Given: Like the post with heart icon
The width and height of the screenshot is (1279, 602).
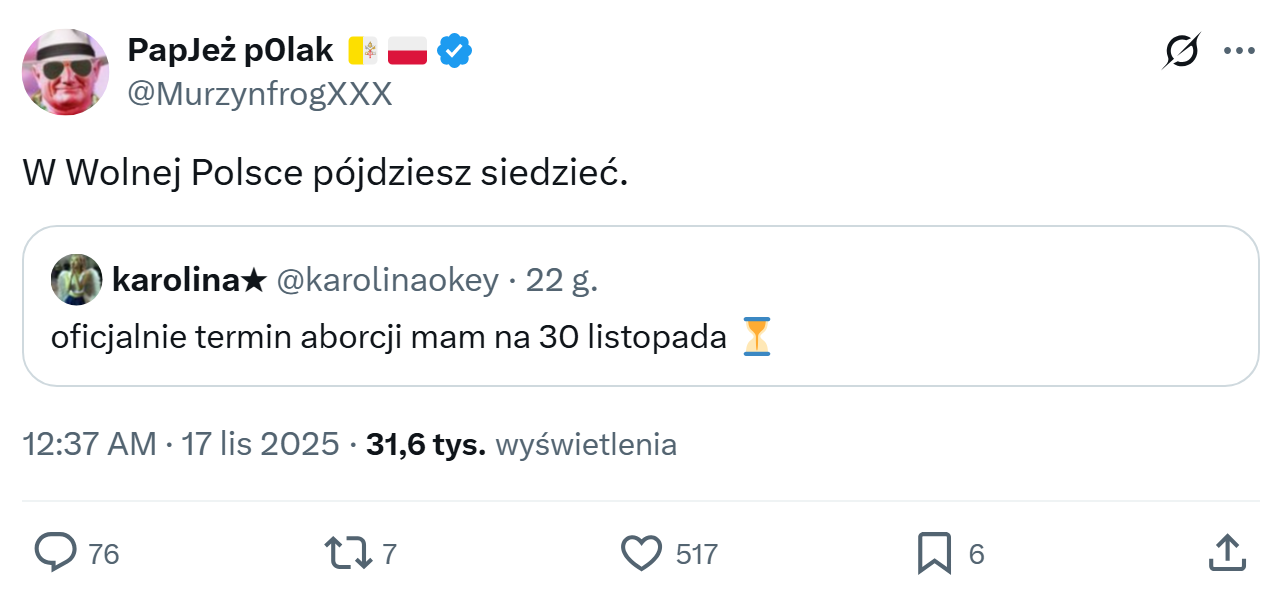Looking at the screenshot, I should point(642,552).
